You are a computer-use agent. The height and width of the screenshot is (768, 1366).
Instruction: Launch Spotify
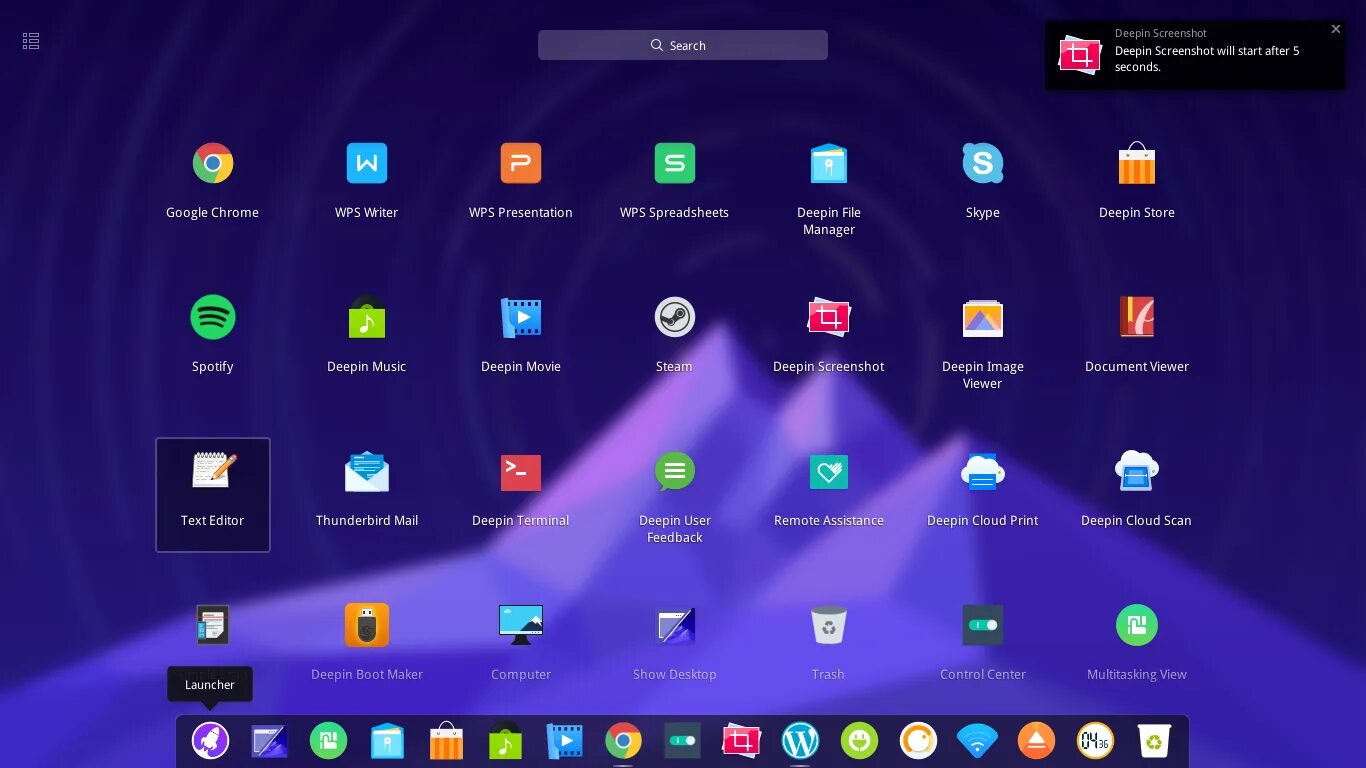tap(212, 317)
